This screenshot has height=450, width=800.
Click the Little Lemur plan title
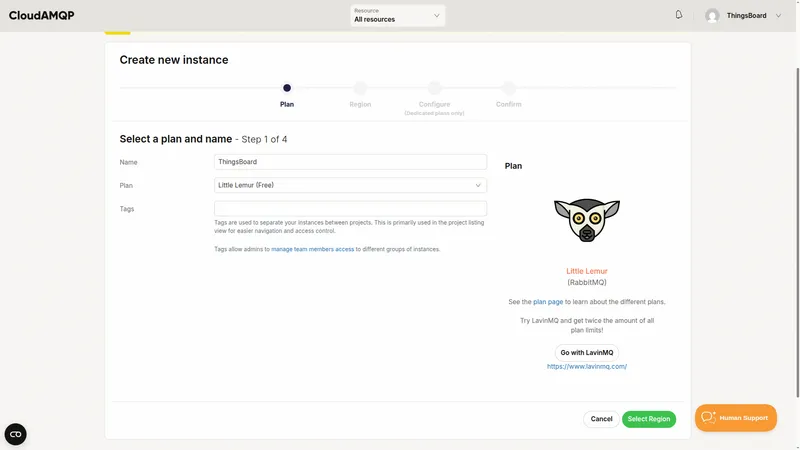[587, 271]
